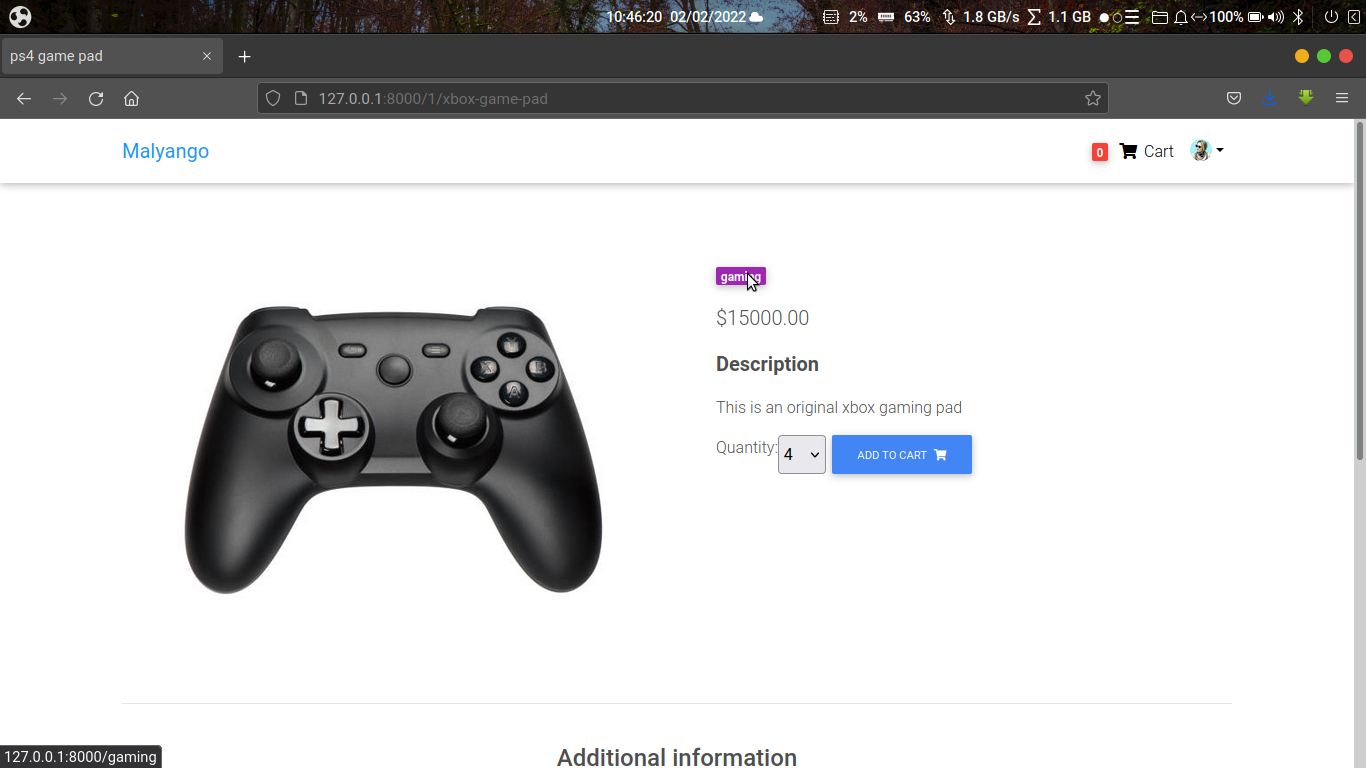
Task: Open Bluetooth from the system tray
Action: pos(1298,16)
